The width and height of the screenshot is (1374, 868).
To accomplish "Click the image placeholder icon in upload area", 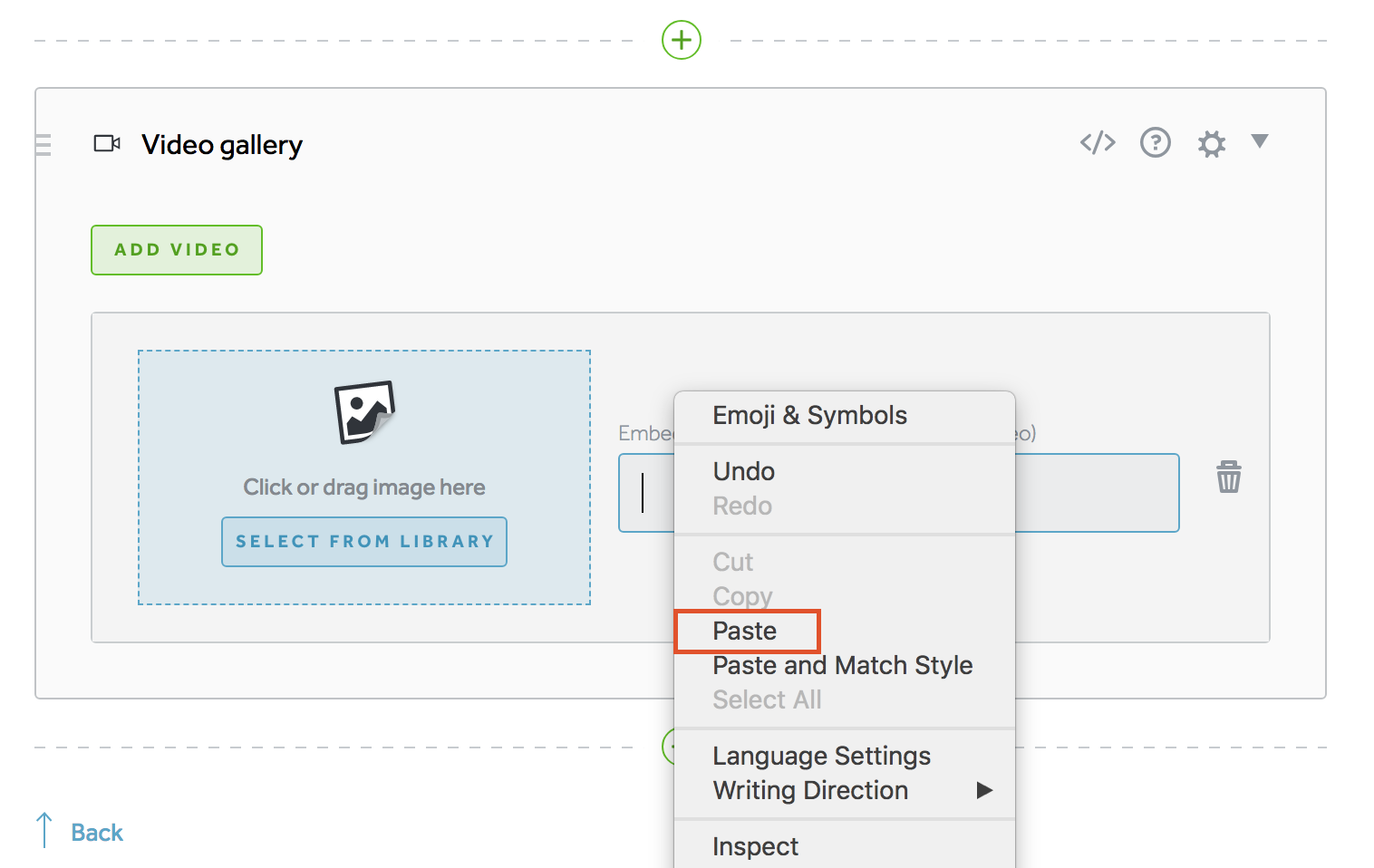I will coord(364,412).
